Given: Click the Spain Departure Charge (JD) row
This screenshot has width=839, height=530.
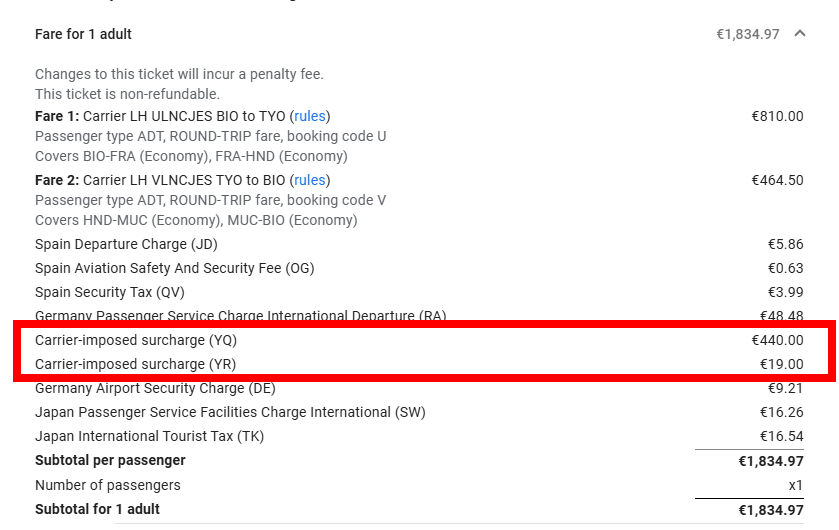Looking at the screenshot, I should pos(419,244).
